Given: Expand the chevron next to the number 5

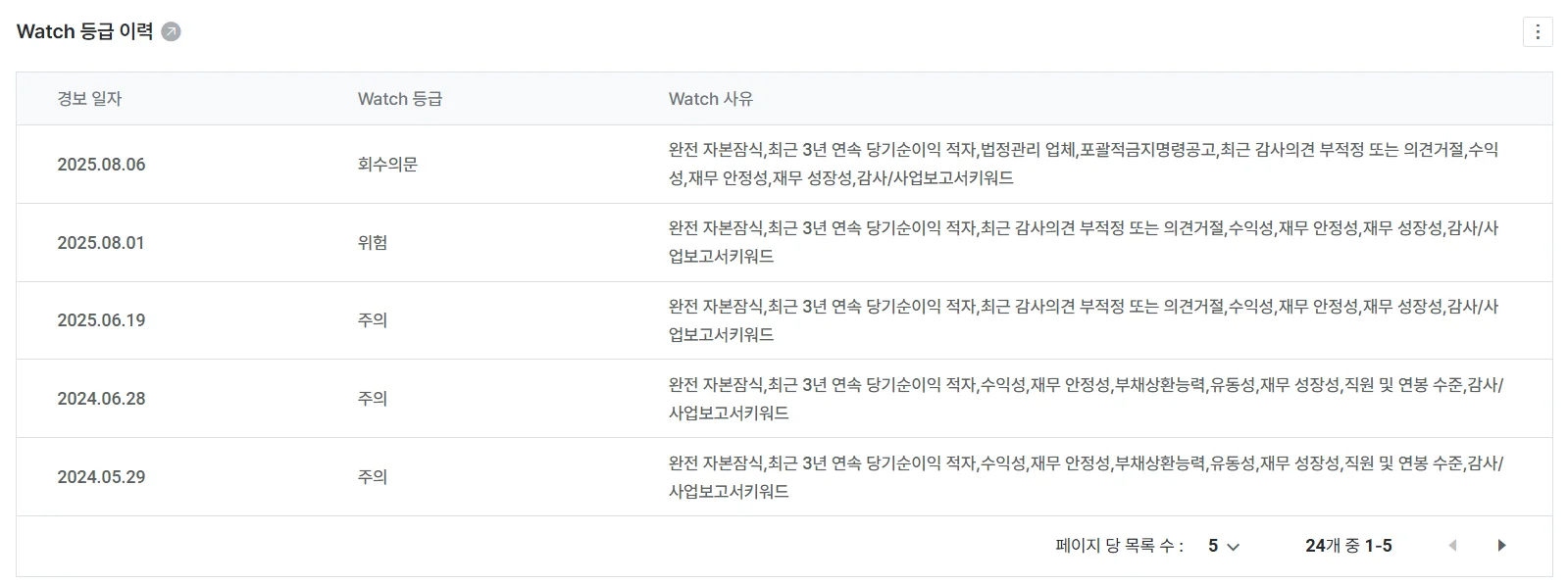Looking at the screenshot, I should (1234, 545).
